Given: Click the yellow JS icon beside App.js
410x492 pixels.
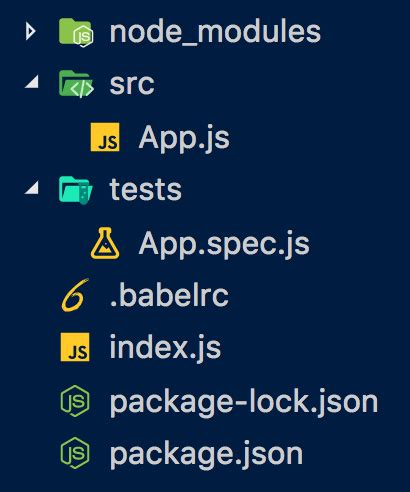Looking at the screenshot, I should pos(105,137).
